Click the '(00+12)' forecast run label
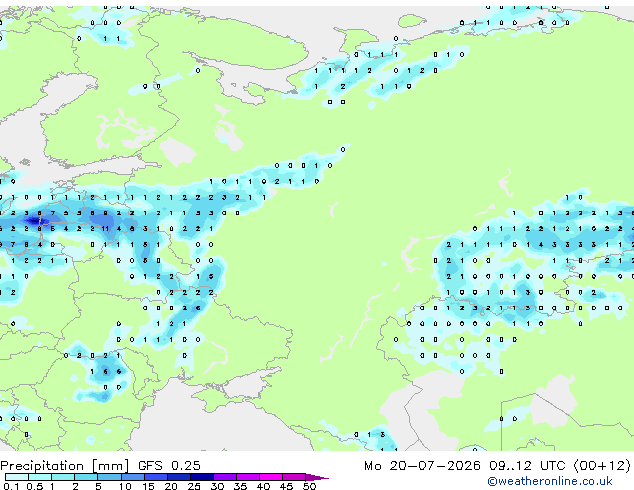The height and width of the screenshot is (490, 634). click(602, 466)
